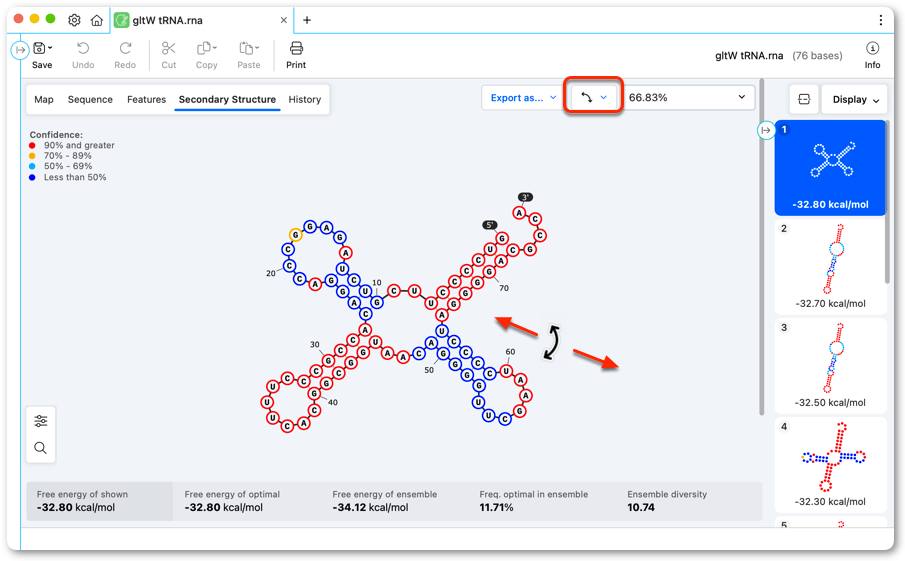Viewport: 905px width, 561px height.
Task: Switch to the Sequence tab
Action: pos(90,99)
